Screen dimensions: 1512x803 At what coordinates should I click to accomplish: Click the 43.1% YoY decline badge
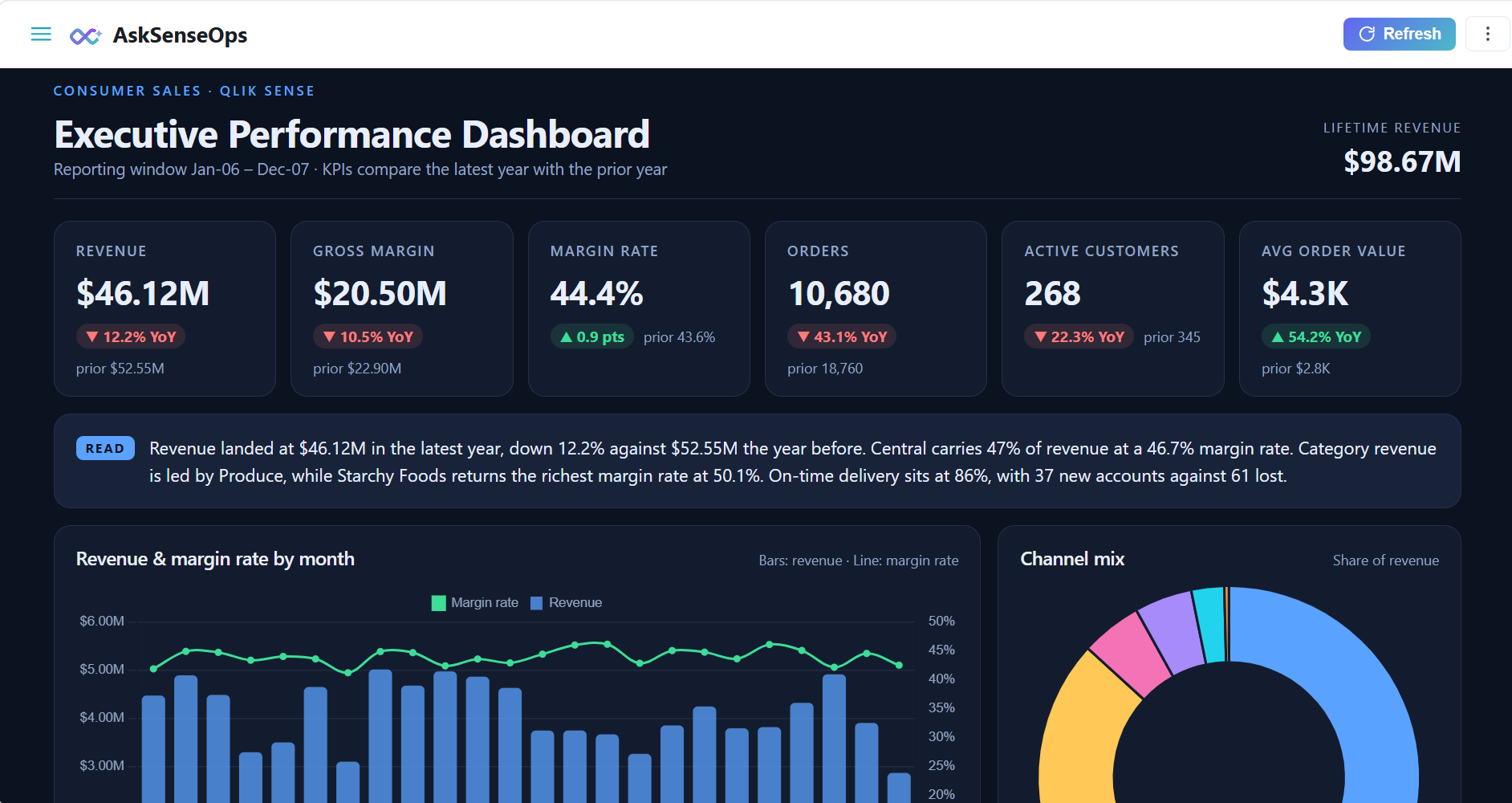click(x=842, y=336)
